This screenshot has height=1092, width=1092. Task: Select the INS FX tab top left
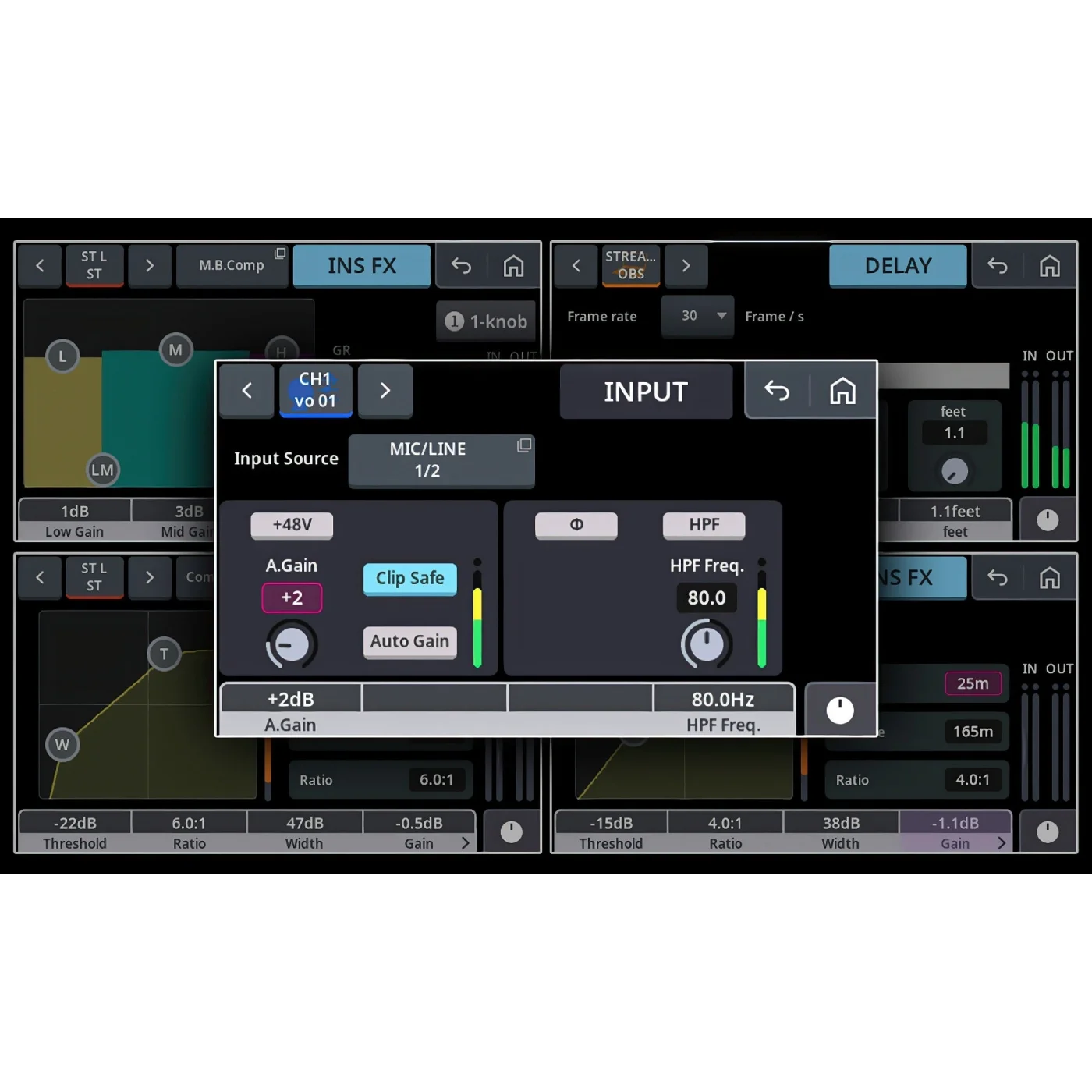[x=362, y=266]
